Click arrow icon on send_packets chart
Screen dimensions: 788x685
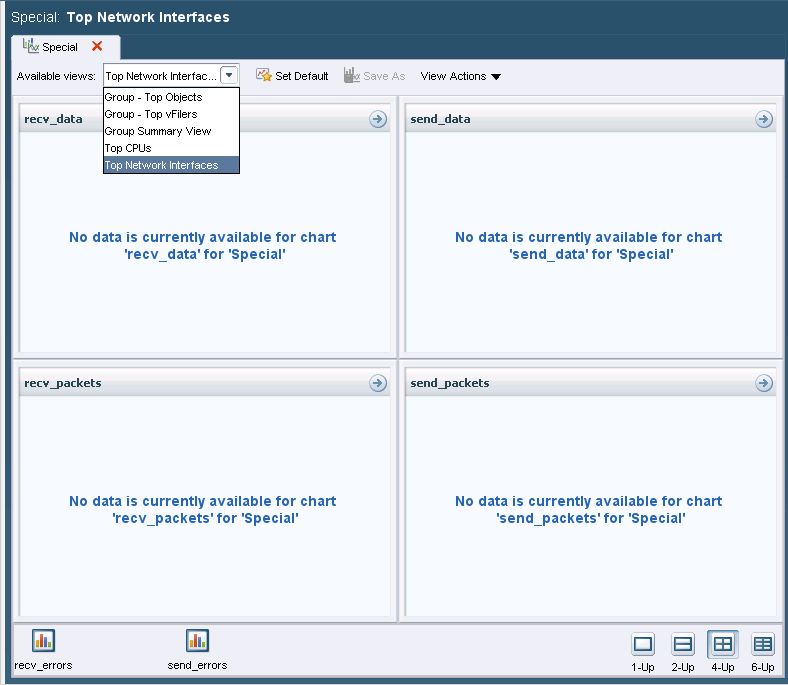(764, 383)
